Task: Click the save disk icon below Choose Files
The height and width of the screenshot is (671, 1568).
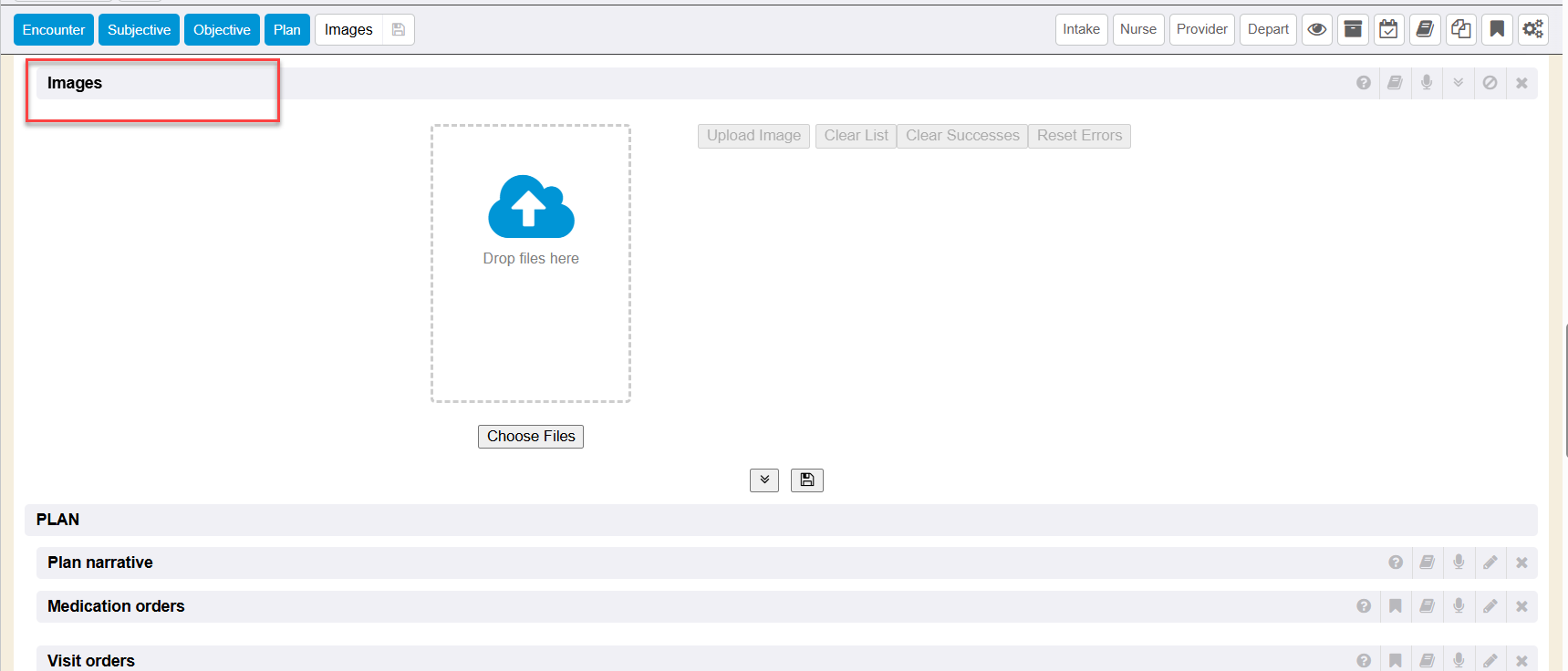Action: (x=806, y=480)
